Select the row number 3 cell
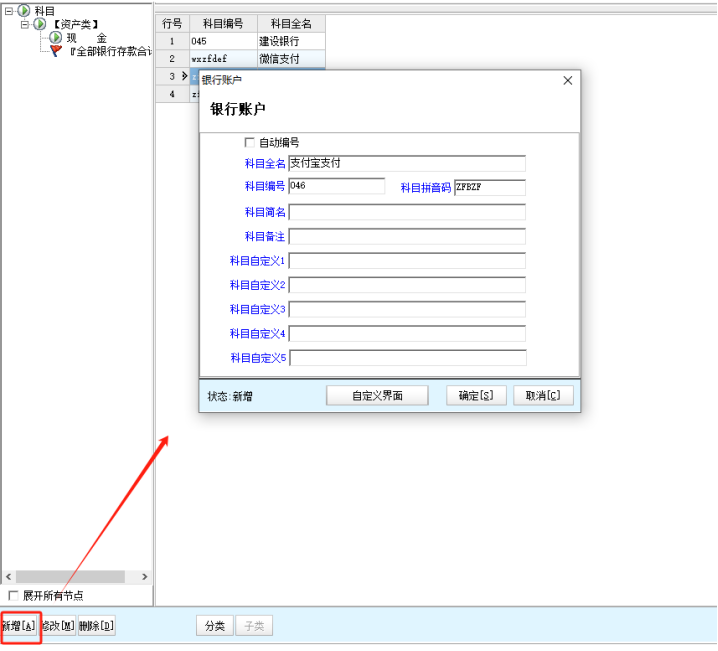718x651 pixels. pyautogui.click(x=172, y=76)
